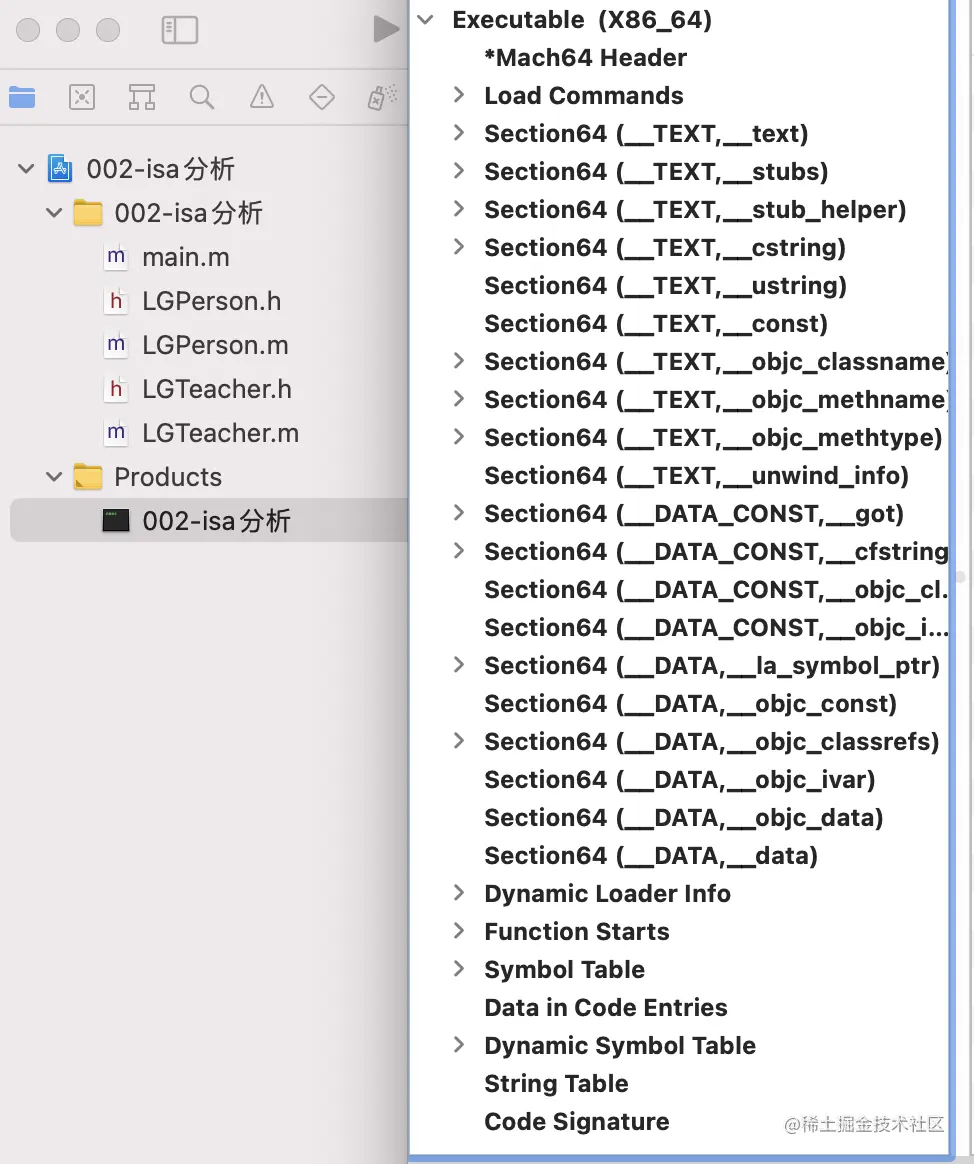Click the 002-isa分析 project blueprint icon

(x=60, y=169)
